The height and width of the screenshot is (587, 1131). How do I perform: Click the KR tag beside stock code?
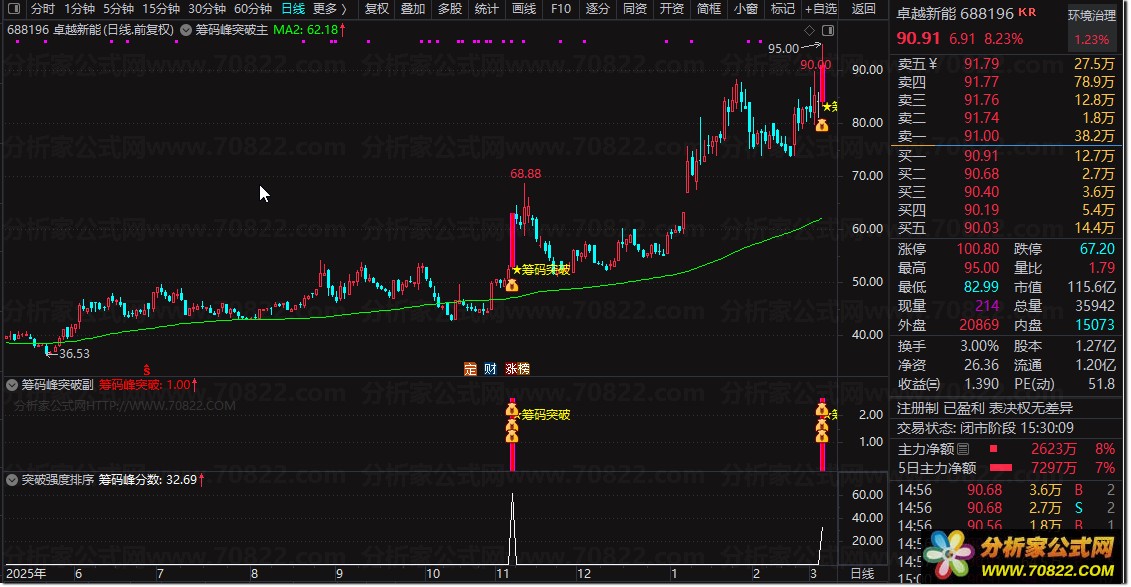click(1028, 12)
